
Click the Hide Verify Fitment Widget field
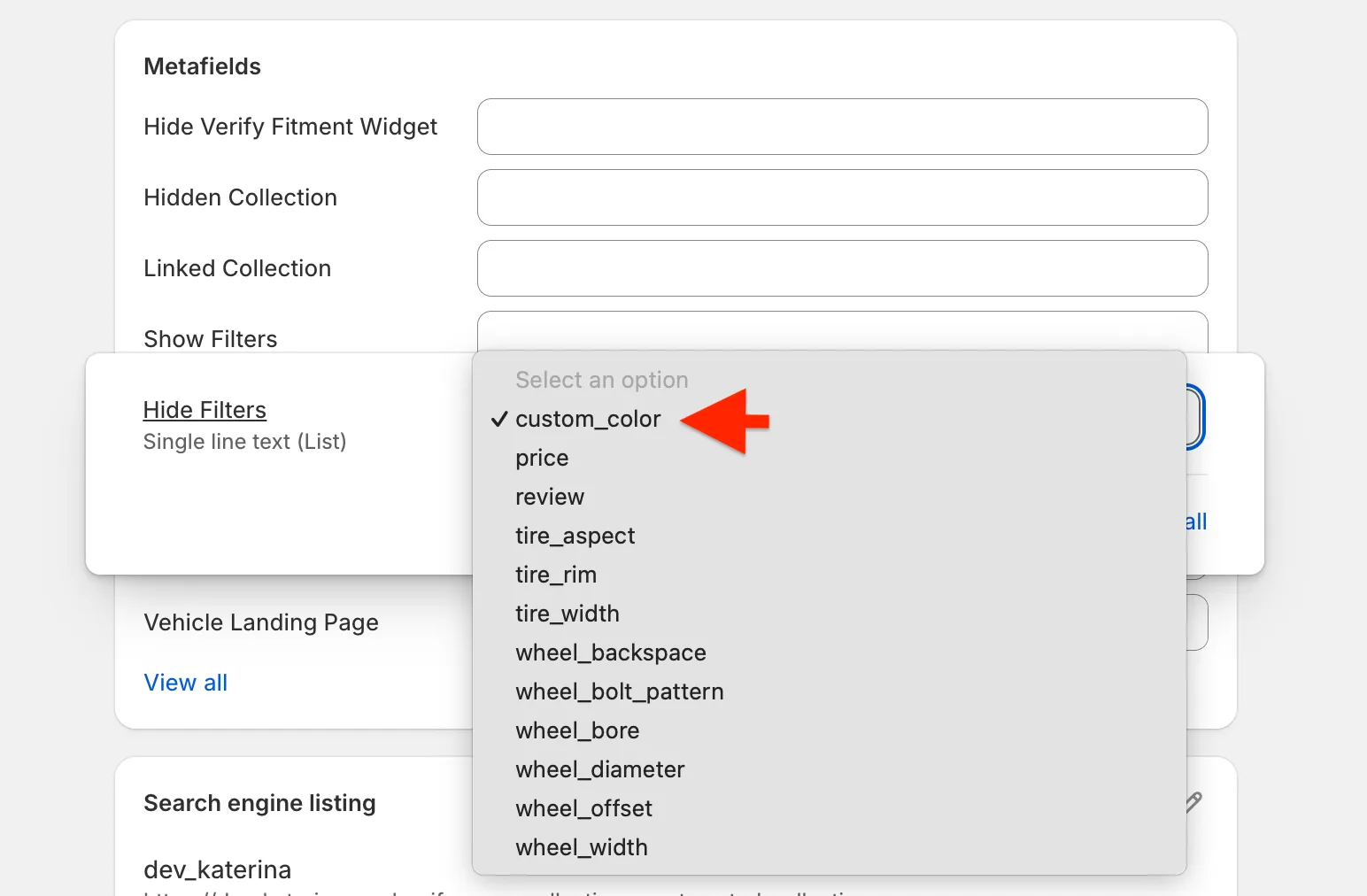click(842, 127)
